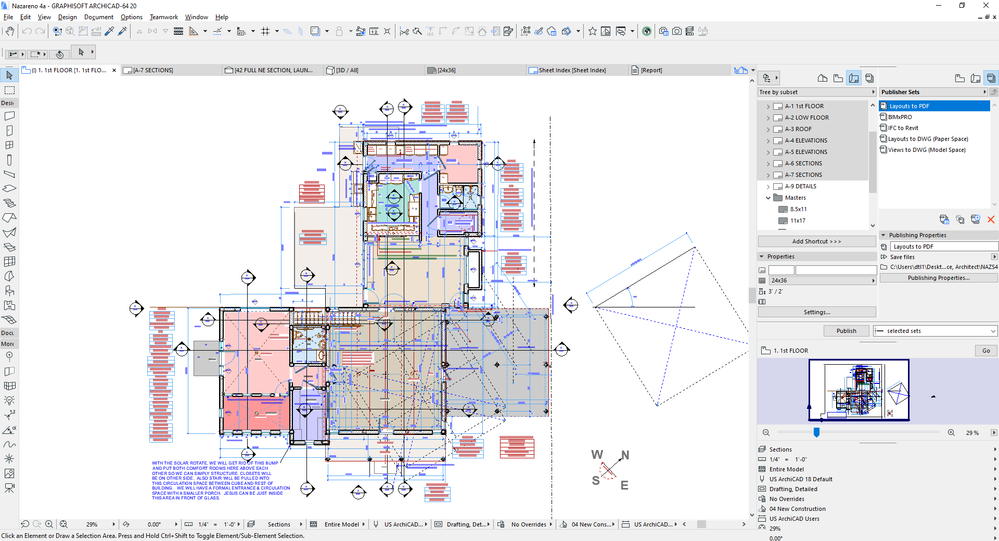Click the zoom out magnifier in Navigator preview

(766, 432)
